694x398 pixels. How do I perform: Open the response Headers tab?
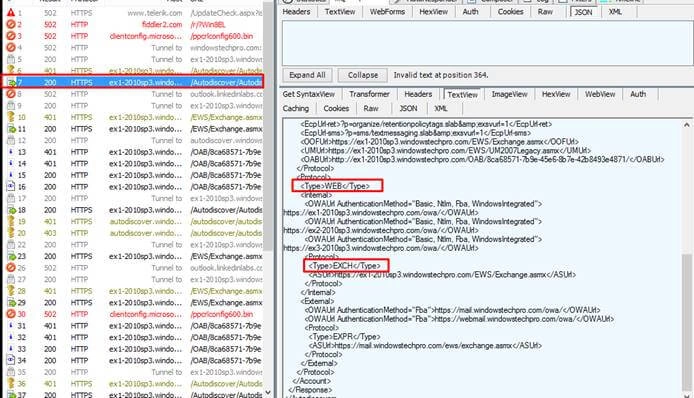[x=418, y=94]
